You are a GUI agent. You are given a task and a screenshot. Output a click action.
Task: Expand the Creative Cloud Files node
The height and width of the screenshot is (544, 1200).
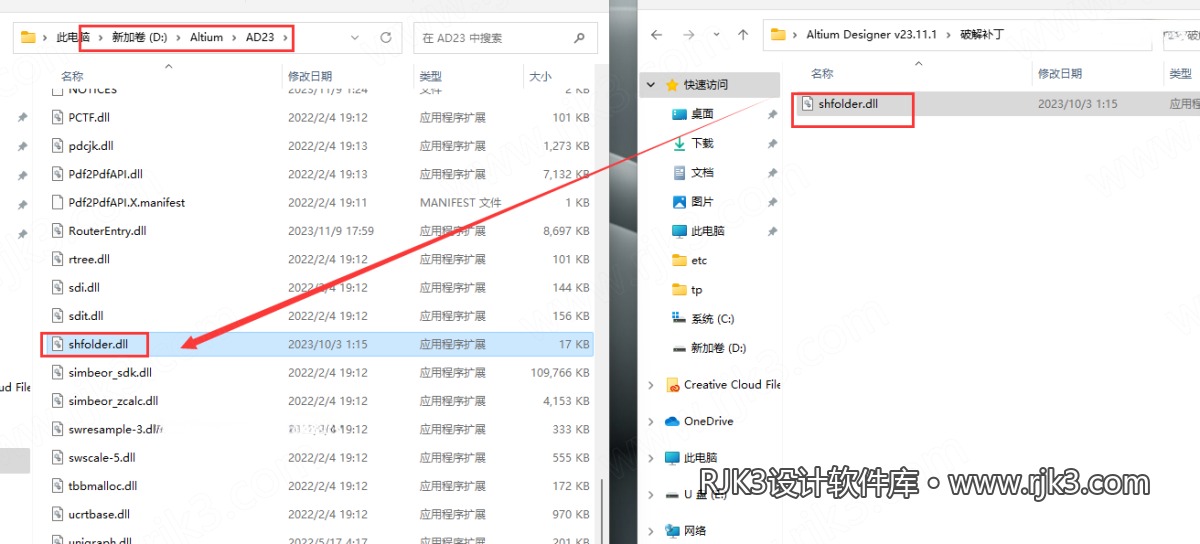point(651,385)
